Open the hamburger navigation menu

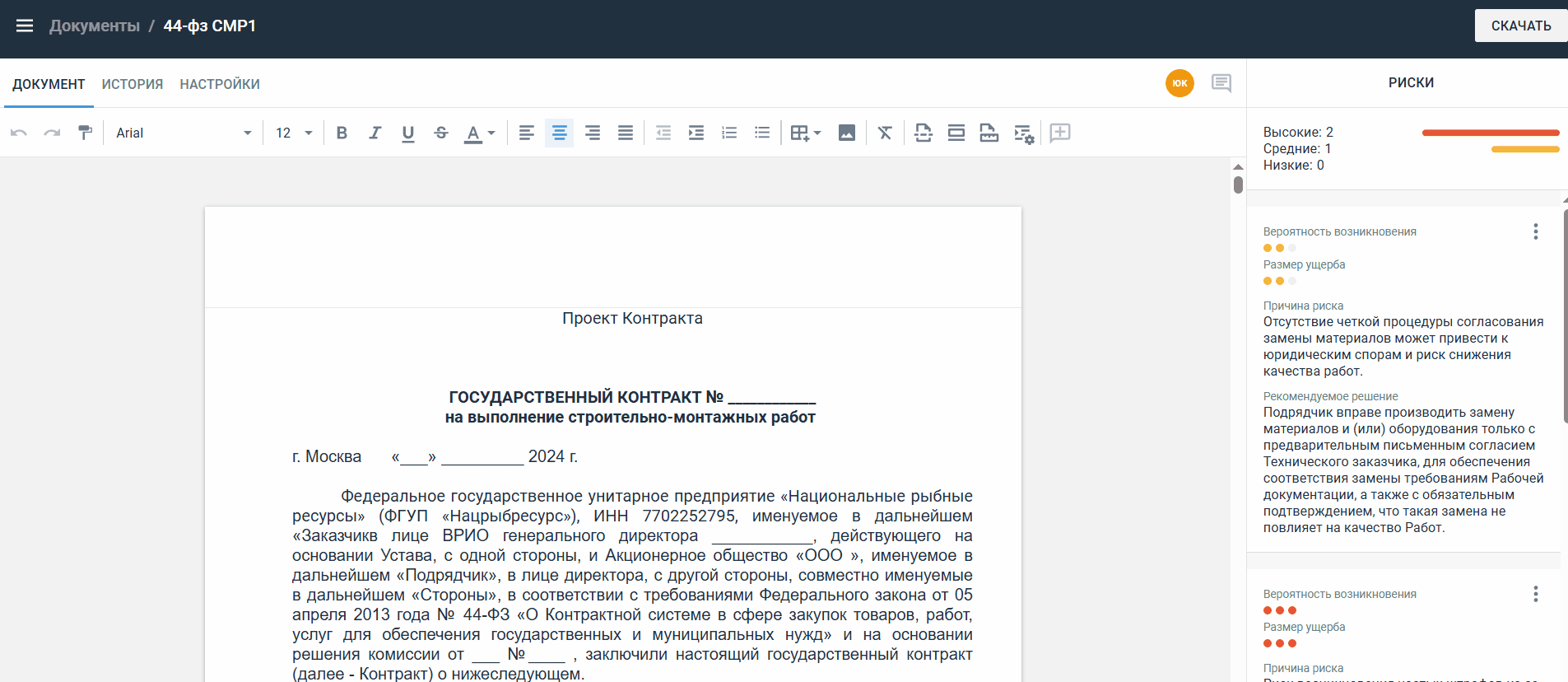coord(25,26)
